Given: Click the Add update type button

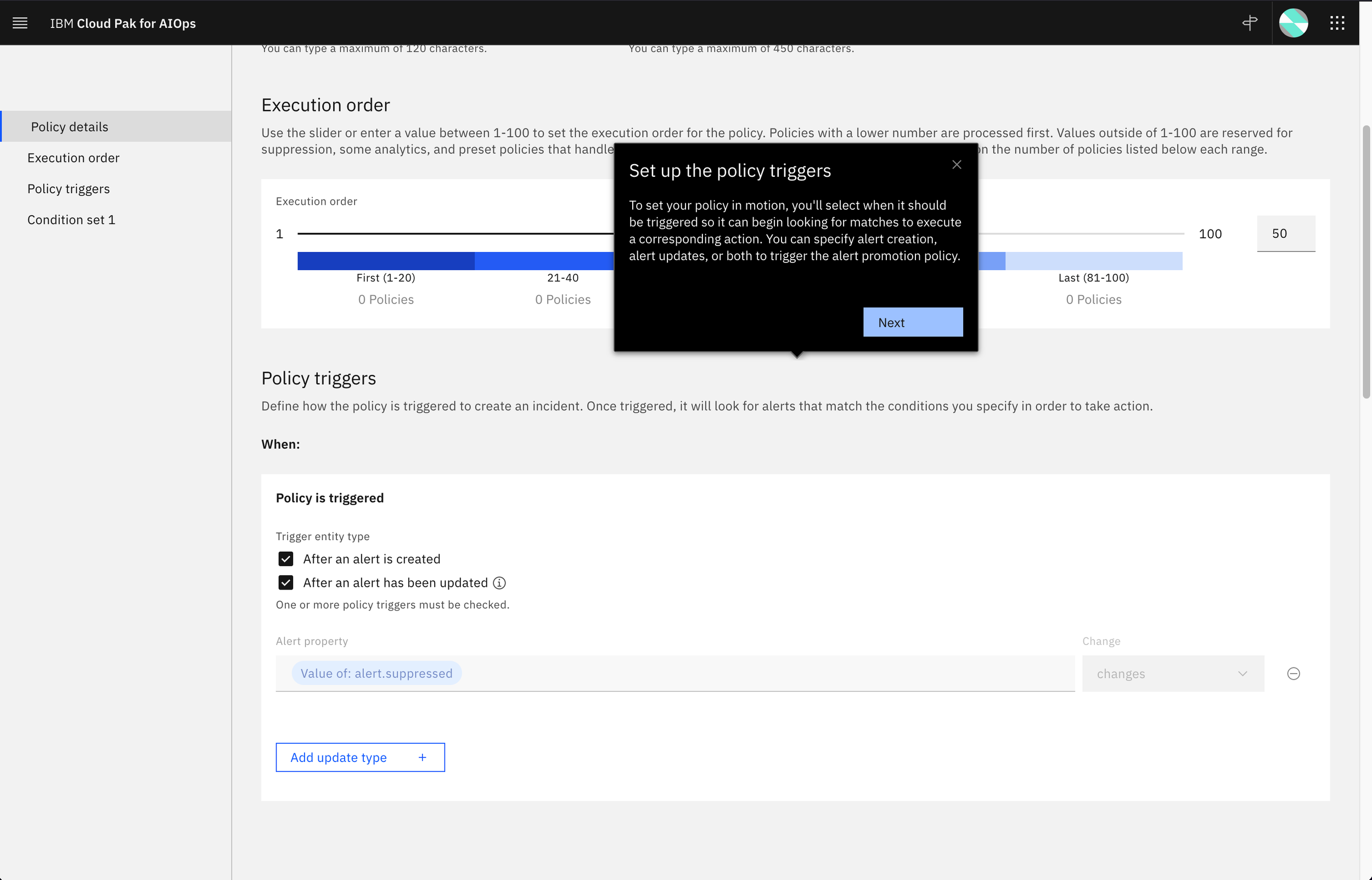Looking at the screenshot, I should click(360, 758).
